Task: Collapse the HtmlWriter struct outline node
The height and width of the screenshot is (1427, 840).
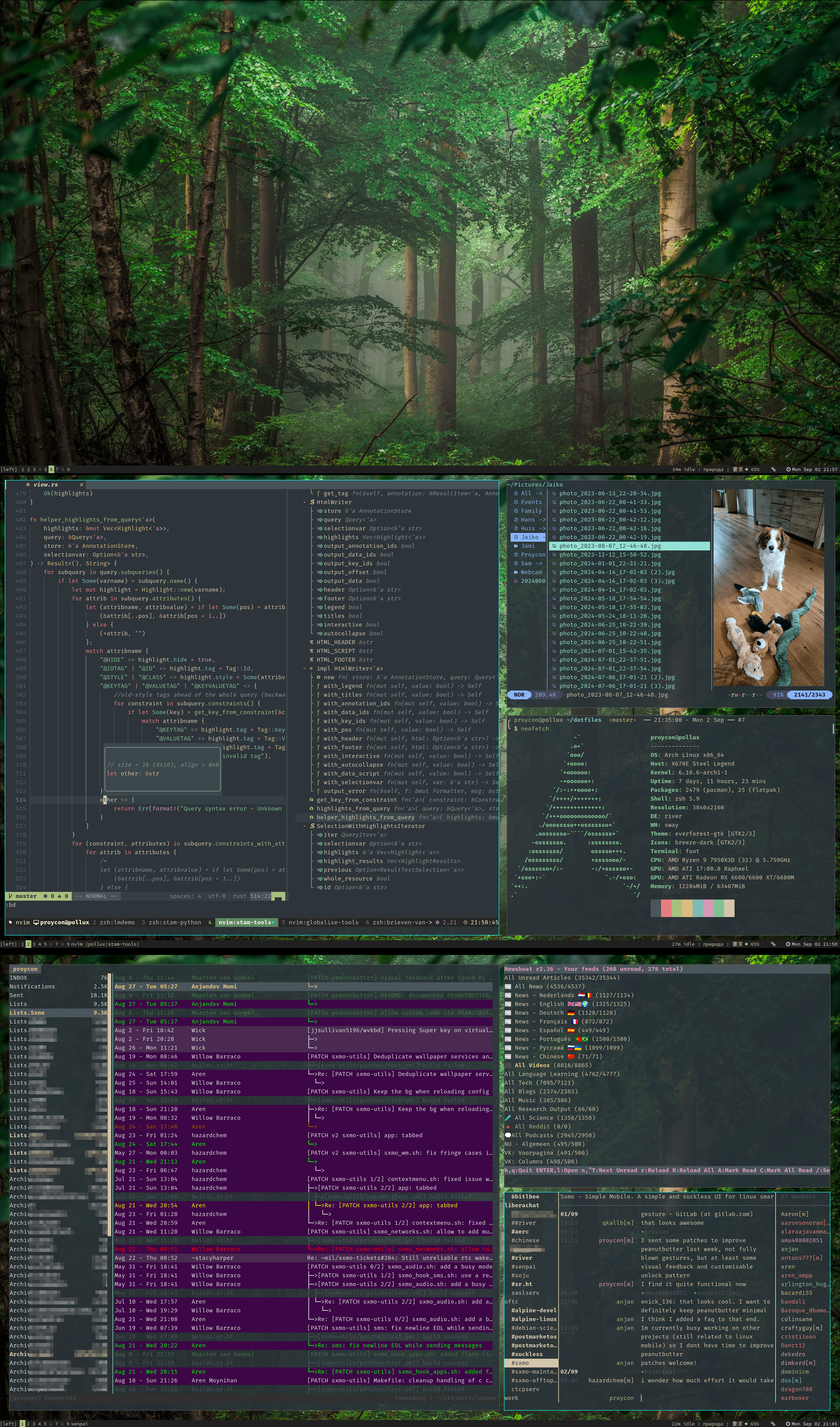Action: coord(304,502)
